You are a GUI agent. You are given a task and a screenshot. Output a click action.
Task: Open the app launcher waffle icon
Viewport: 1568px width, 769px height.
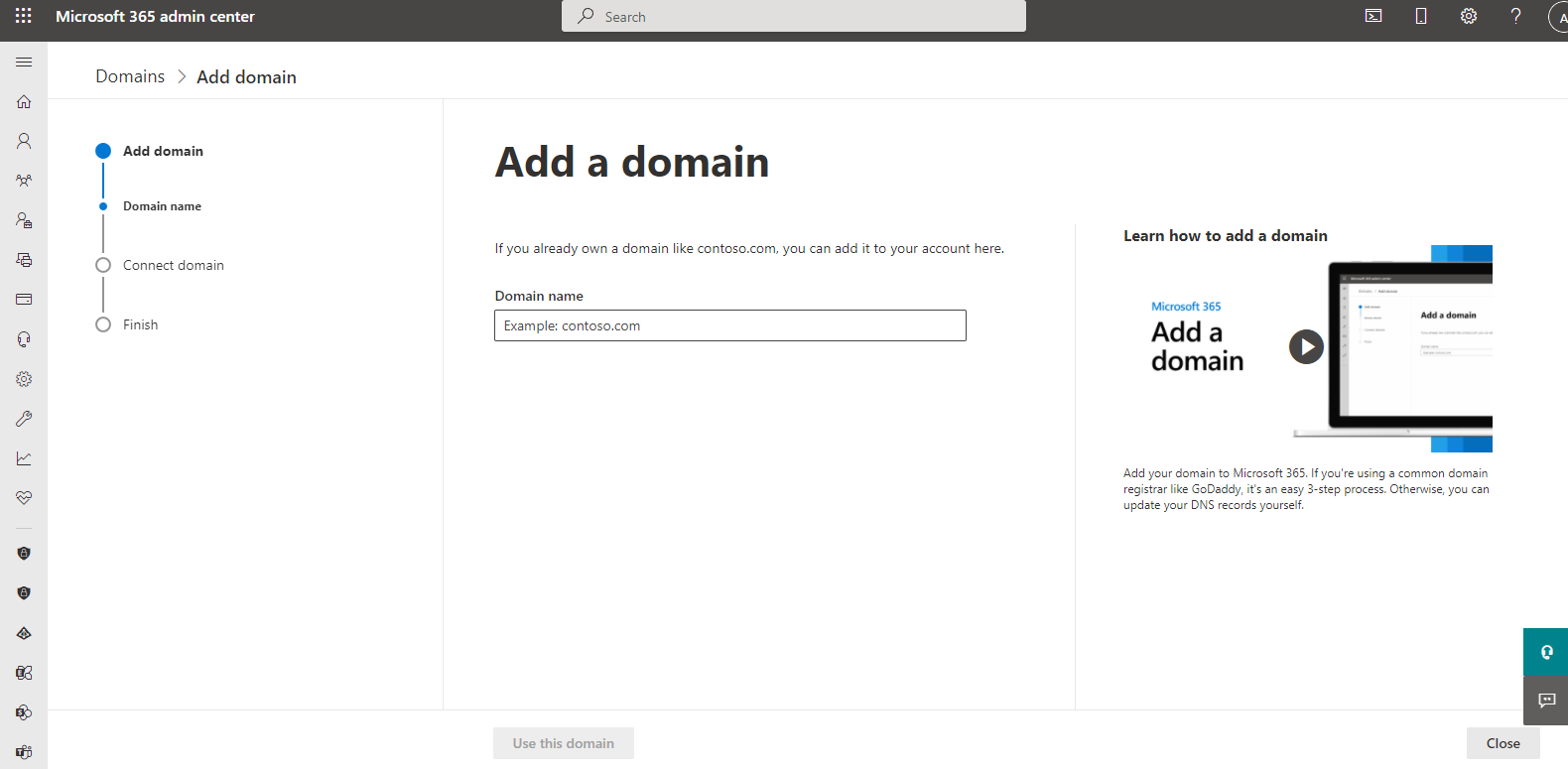[x=24, y=16]
